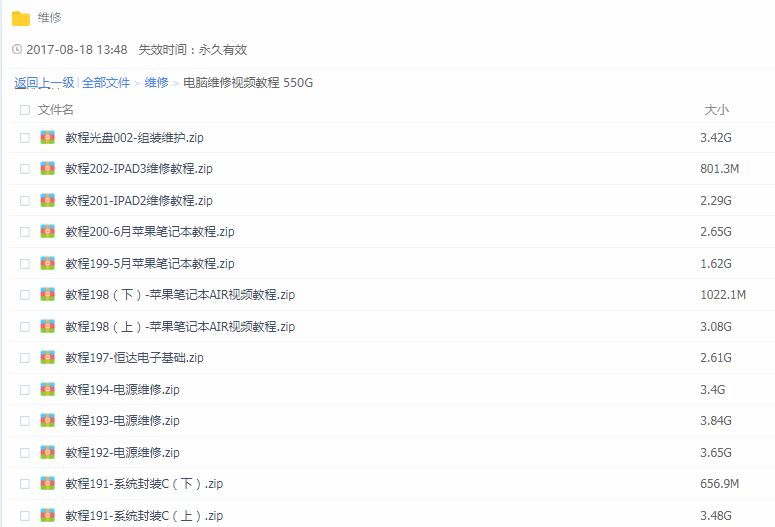Check the box for 教程191-系统封装C（下）.zip

click(25, 484)
